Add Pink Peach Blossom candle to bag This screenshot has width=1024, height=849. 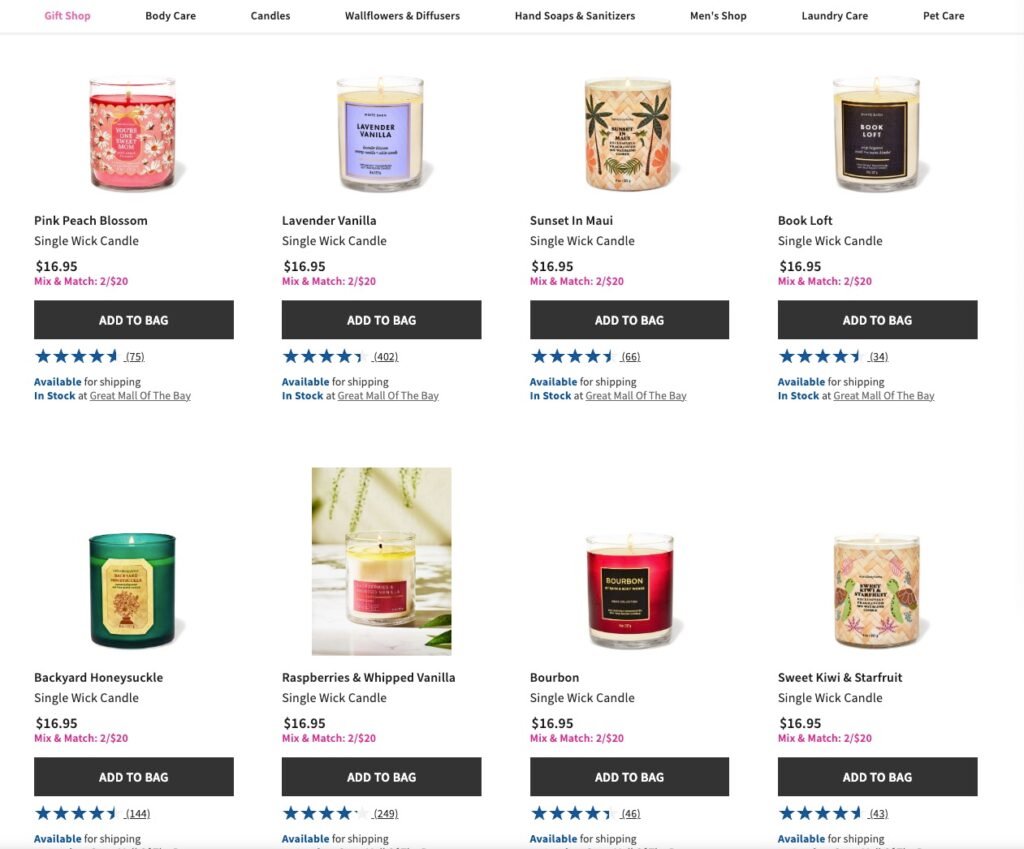coord(134,320)
